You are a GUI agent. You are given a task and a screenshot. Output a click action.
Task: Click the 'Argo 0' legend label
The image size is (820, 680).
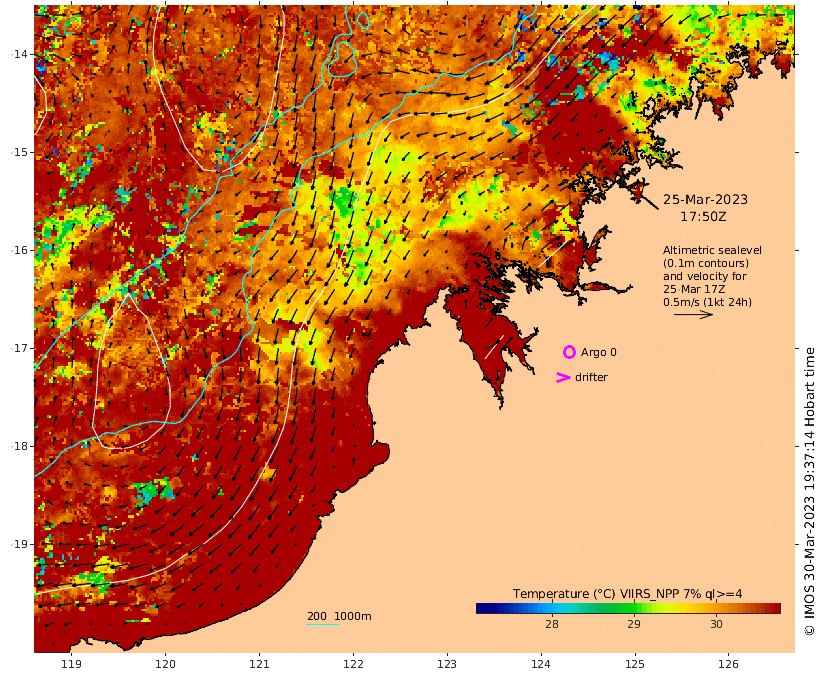[598, 353]
